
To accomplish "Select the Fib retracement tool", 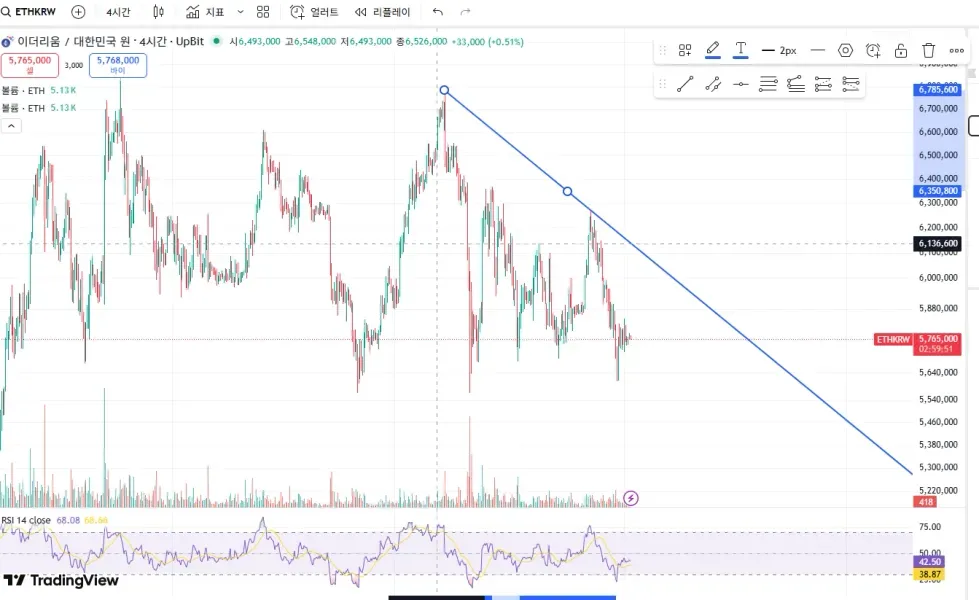I will click(768, 84).
